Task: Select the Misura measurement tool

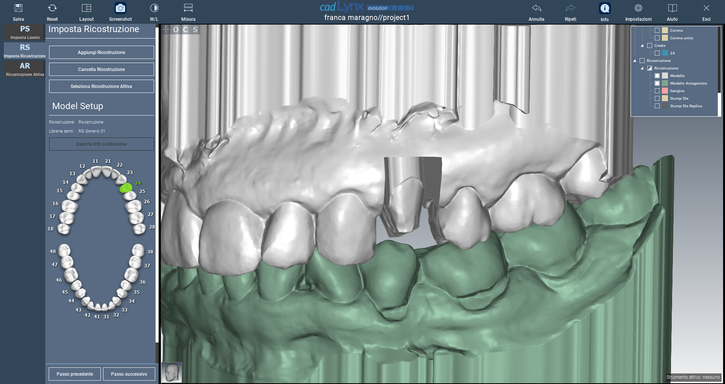Action: click(x=188, y=8)
